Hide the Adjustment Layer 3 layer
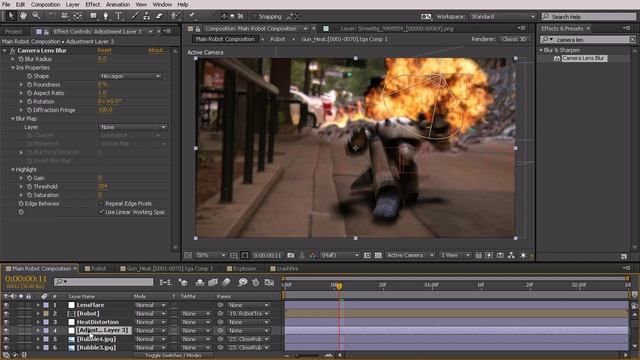640x360 pixels. pyautogui.click(x=6, y=331)
